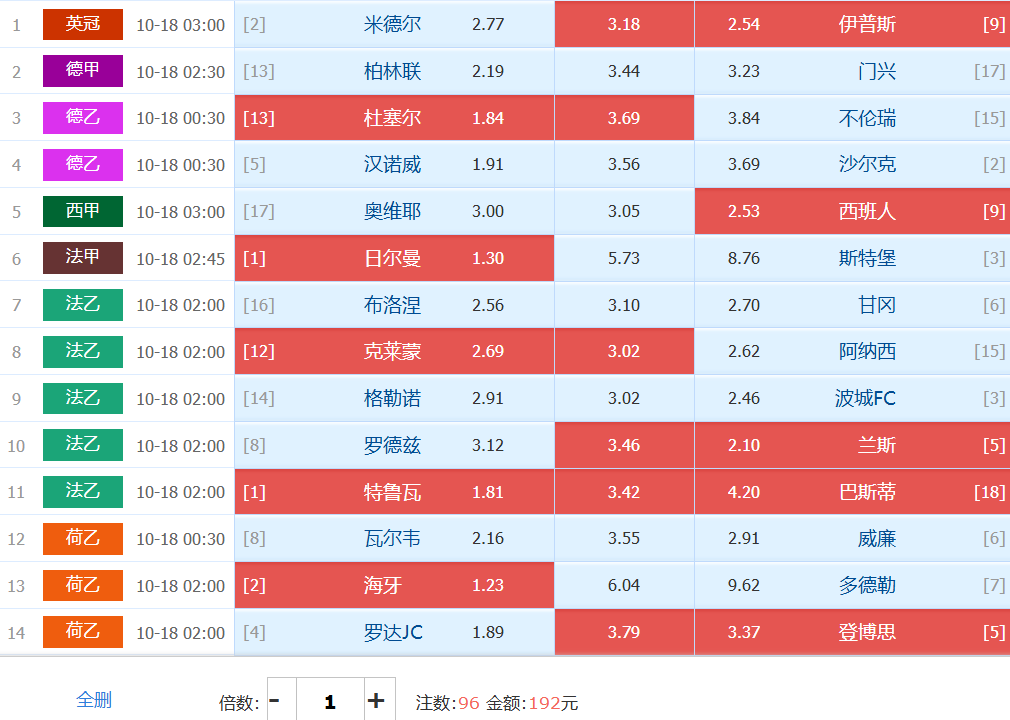Click the 西甲 league tag in row 5
The width and height of the screenshot is (1010, 720).
82,211
